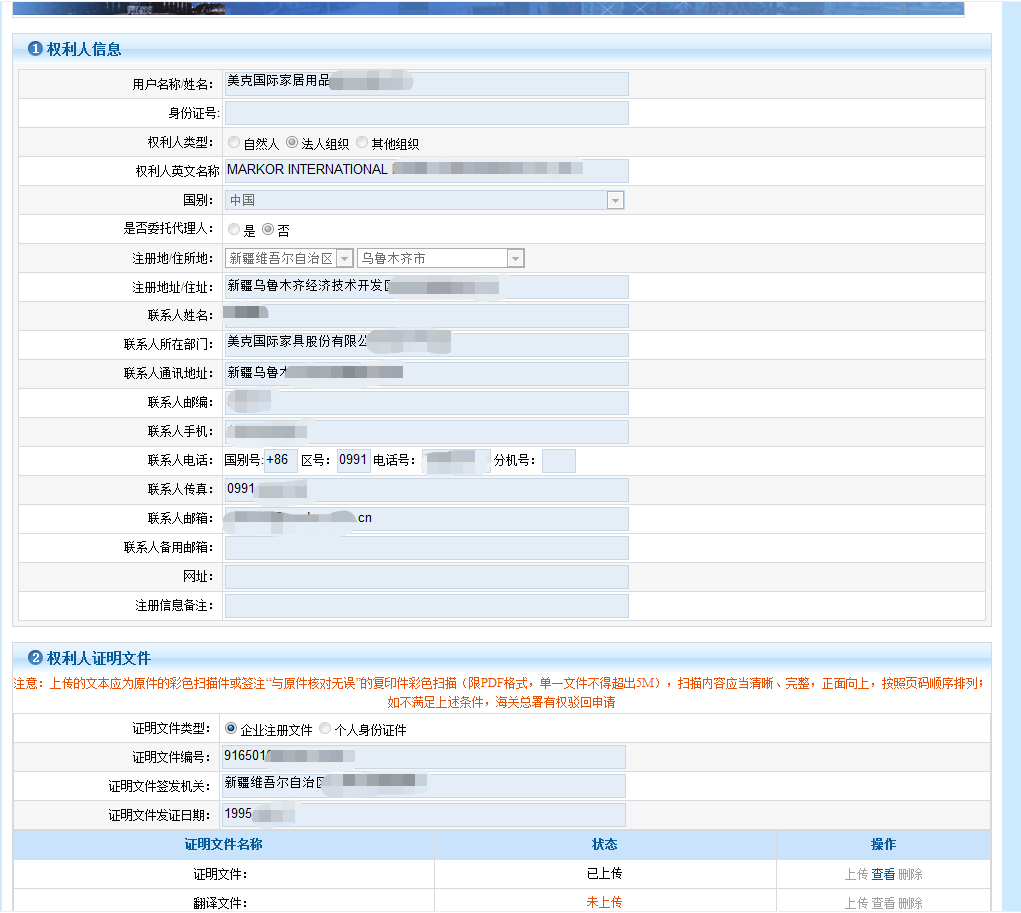
Task: Click the 分机号 input field
Action: (560, 460)
